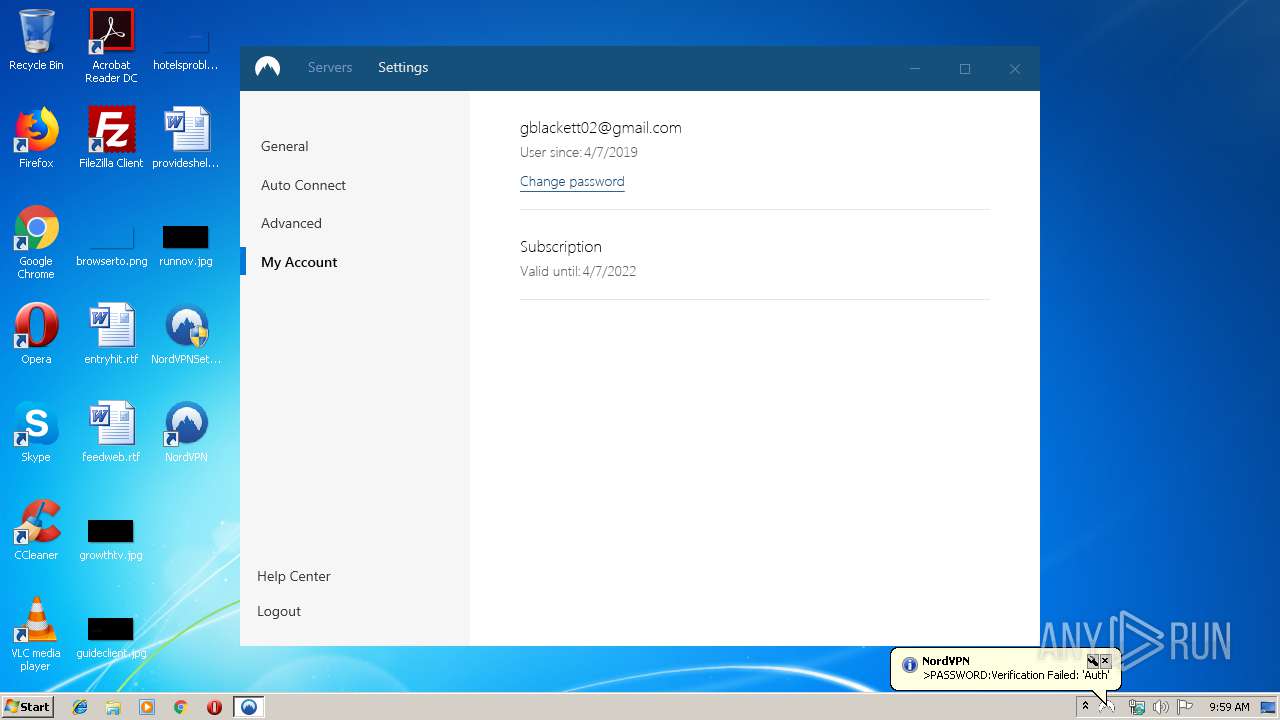Image resolution: width=1280 pixels, height=720 pixels.
Task: Click the Change password link
Action: point(572,181)
